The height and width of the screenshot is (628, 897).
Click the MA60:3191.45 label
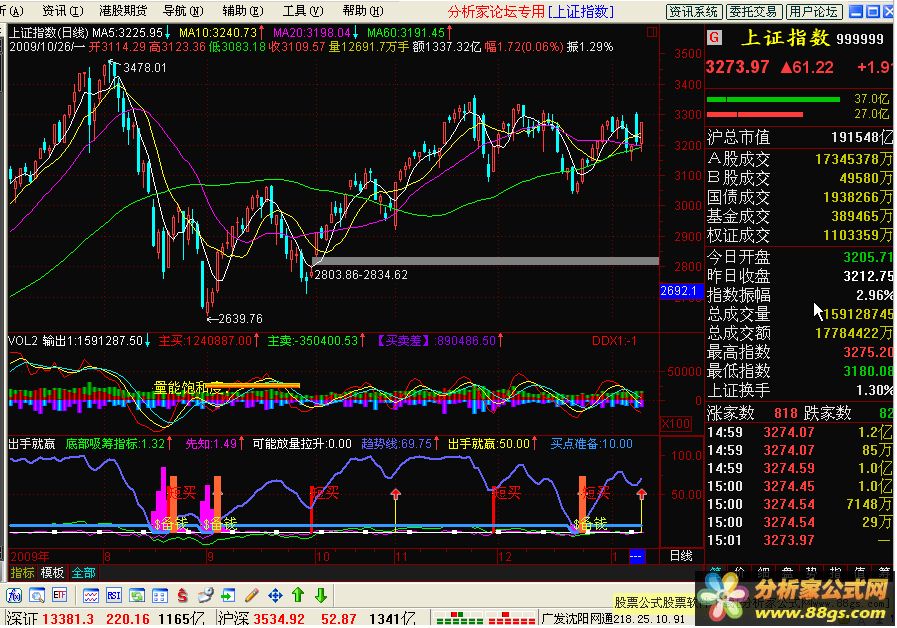pos(406,33)
